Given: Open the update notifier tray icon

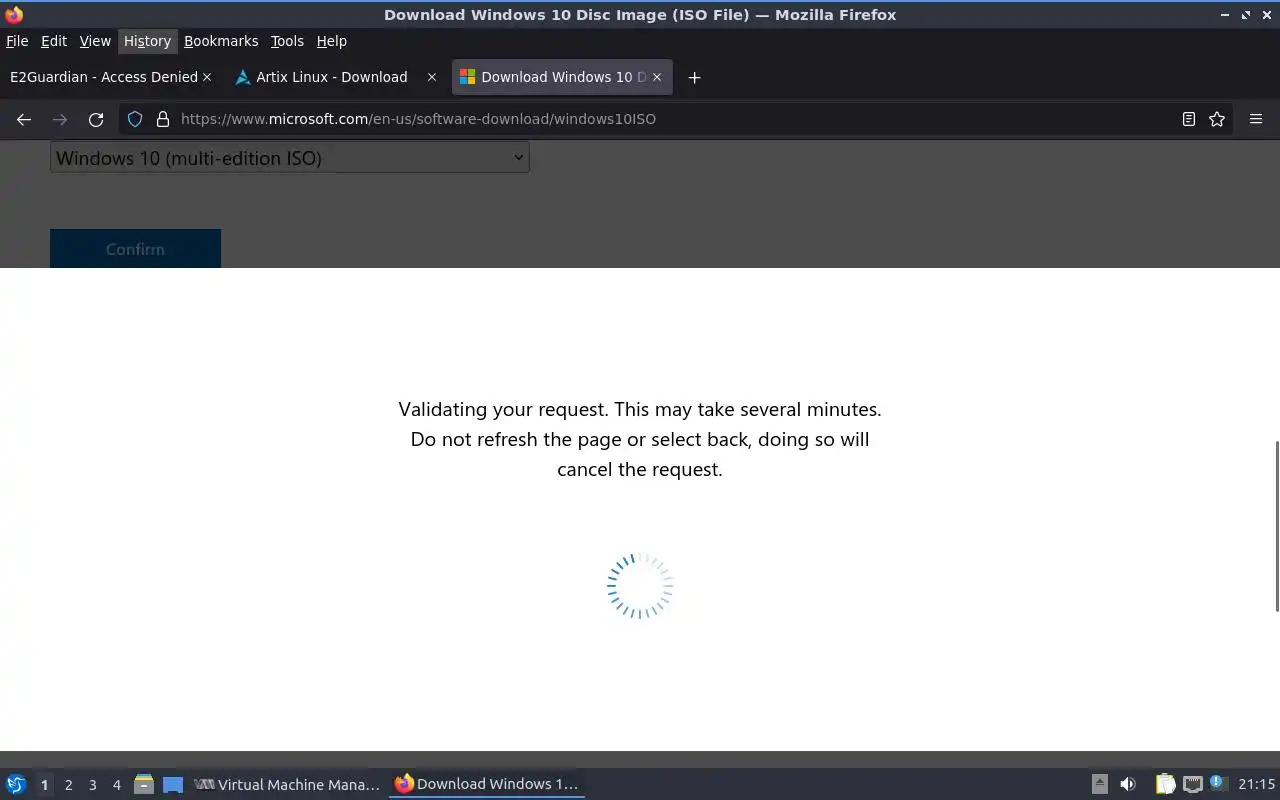Looking at the screenshot, I should 1217,783.
